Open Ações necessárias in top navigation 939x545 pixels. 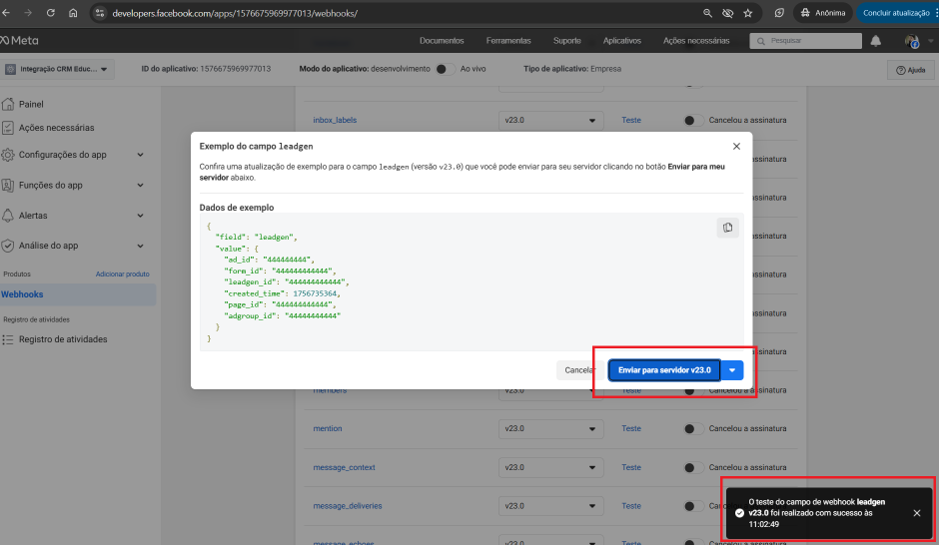[696, 41]
